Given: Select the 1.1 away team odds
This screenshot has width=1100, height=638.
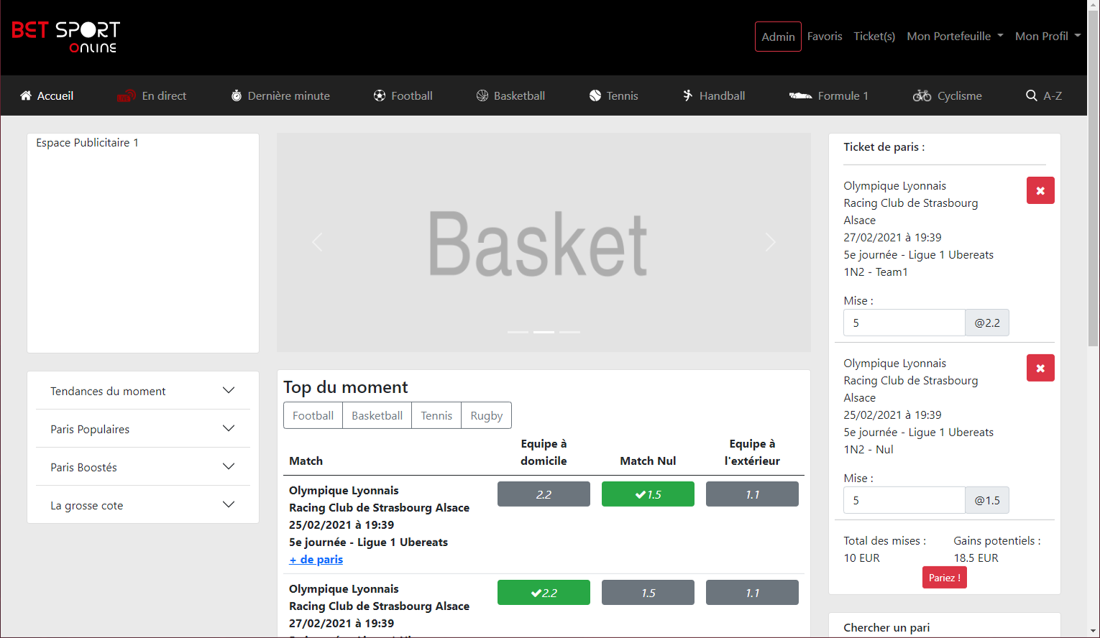Looking at the screenshot, I should pos(752,493).
